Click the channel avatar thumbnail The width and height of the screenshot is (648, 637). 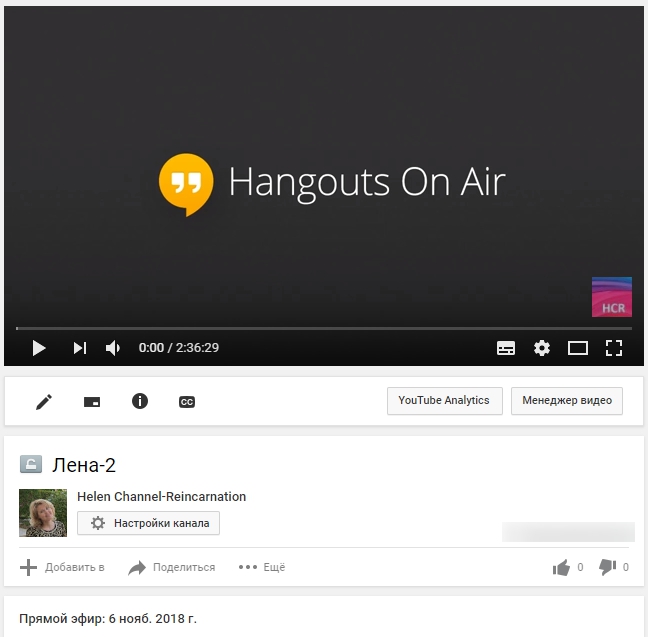click(x=43, y=513)
